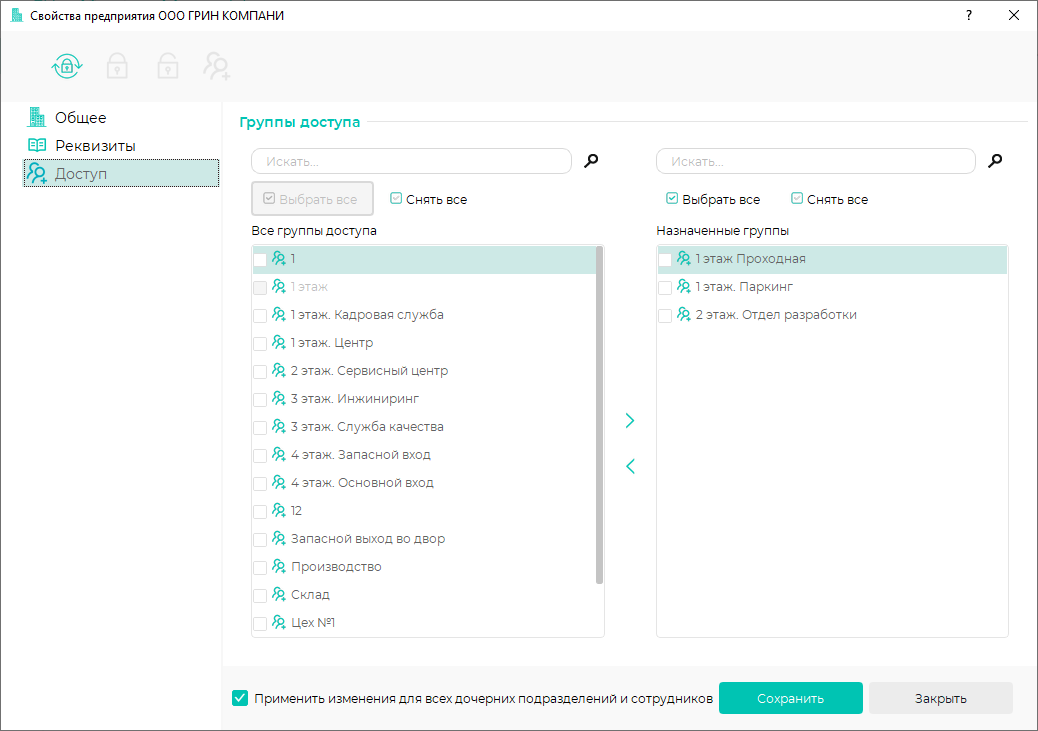Click Снять все for assigned groups

(x=829, y=199)
